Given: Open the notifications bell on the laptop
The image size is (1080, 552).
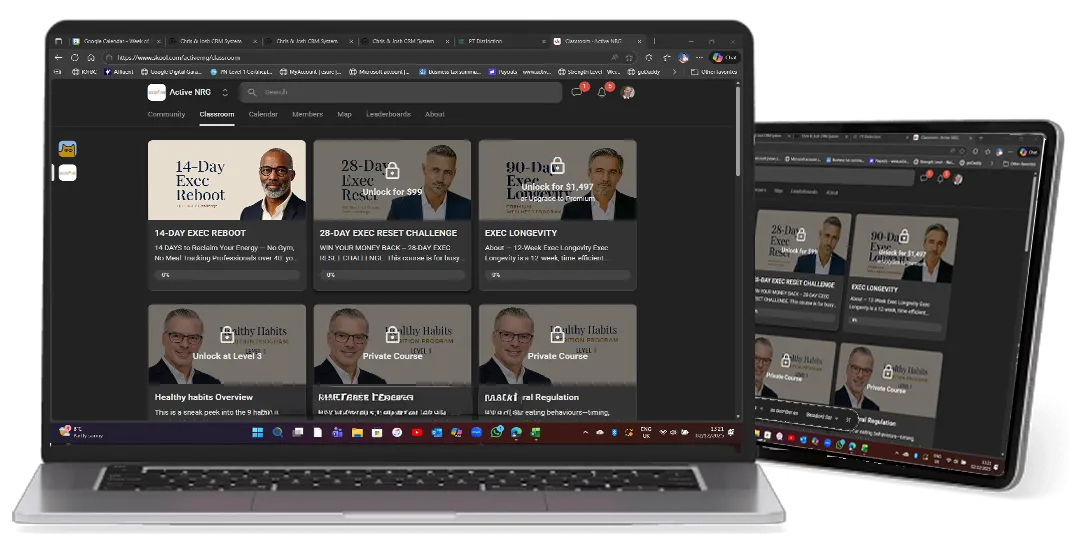Looking at the screenshot, I should click(x=602, y=92).
